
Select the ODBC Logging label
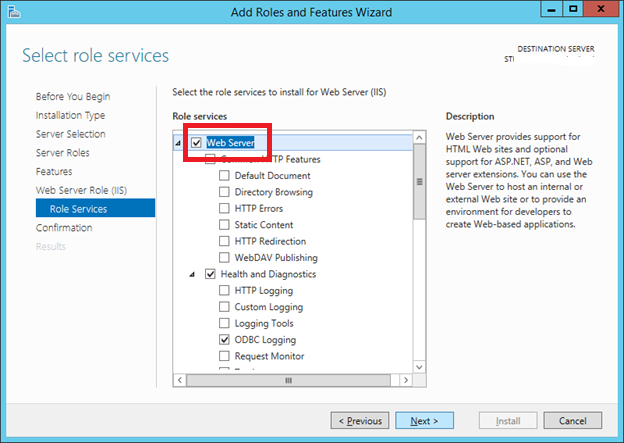pos(265,340)
